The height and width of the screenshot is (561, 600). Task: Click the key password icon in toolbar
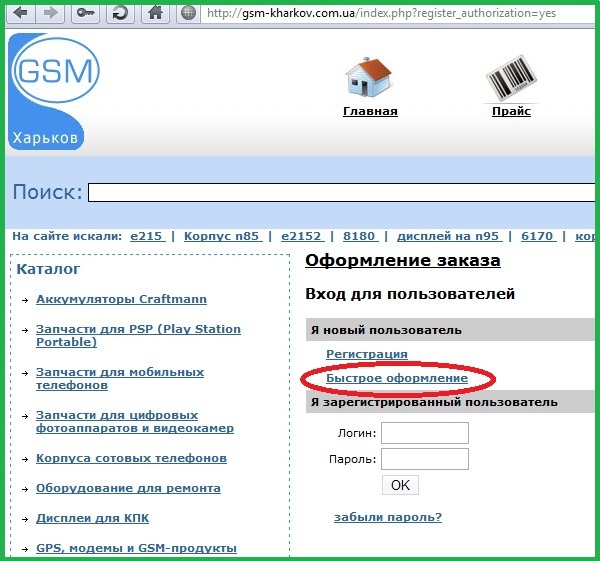click(88, 15)
